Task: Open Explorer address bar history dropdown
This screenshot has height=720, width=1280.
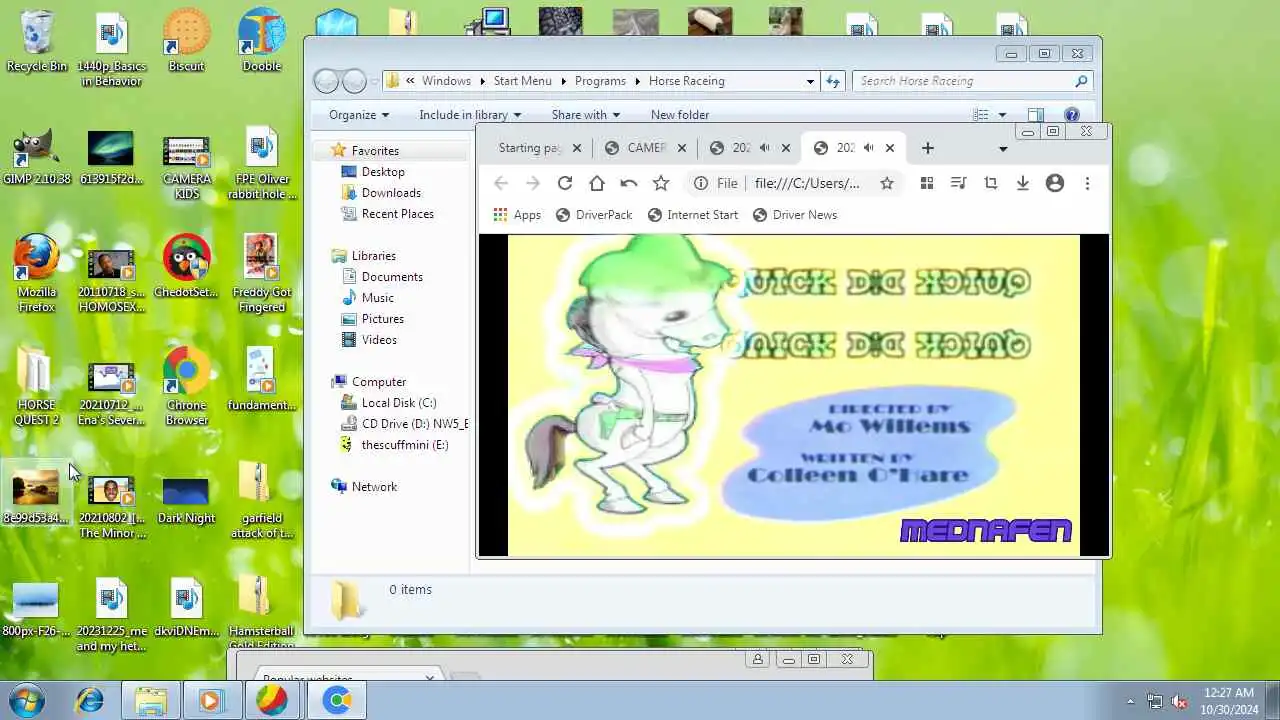Action: tap(810, 81)
